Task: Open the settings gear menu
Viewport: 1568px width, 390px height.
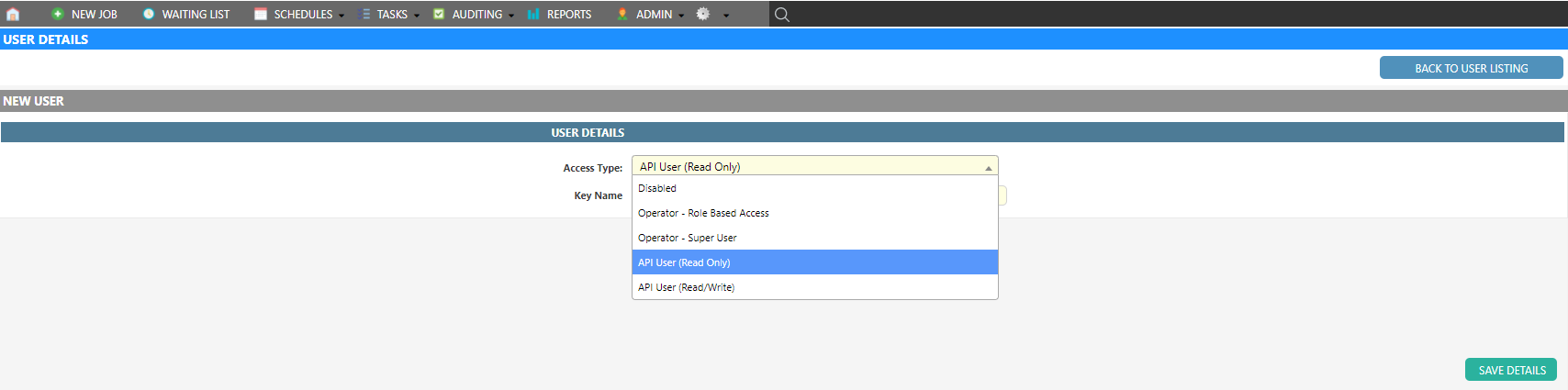Action: 703,14
